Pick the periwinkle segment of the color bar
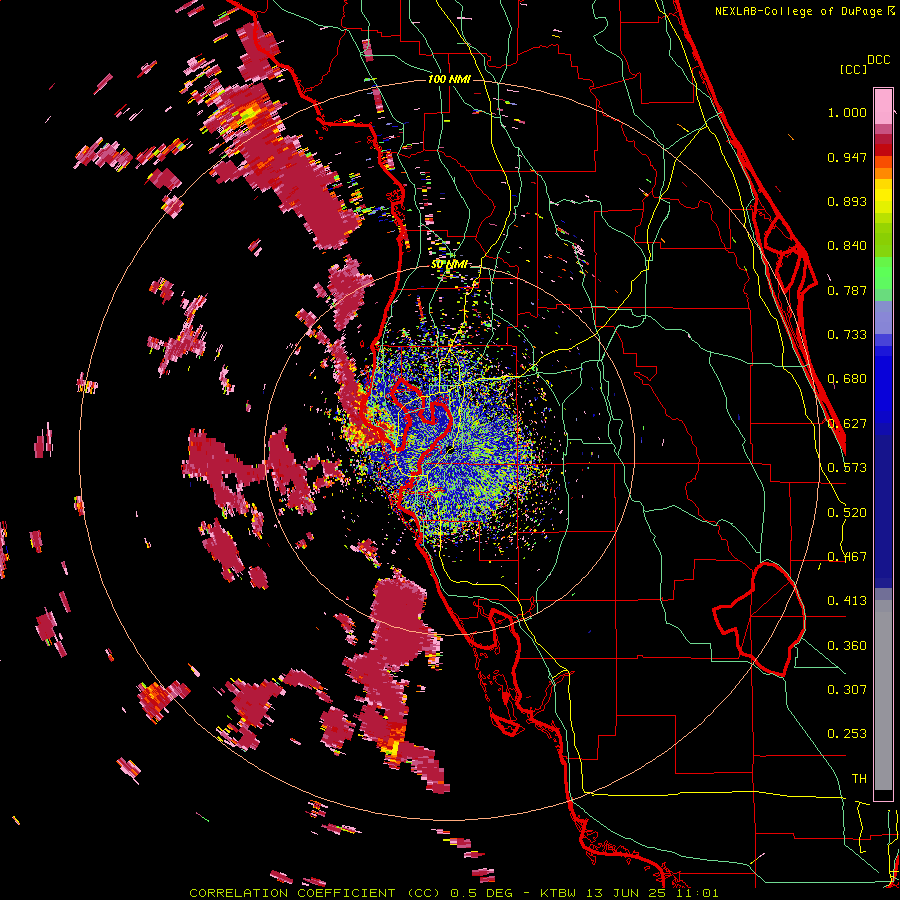The image size is (900, 900). coord(883,317)
